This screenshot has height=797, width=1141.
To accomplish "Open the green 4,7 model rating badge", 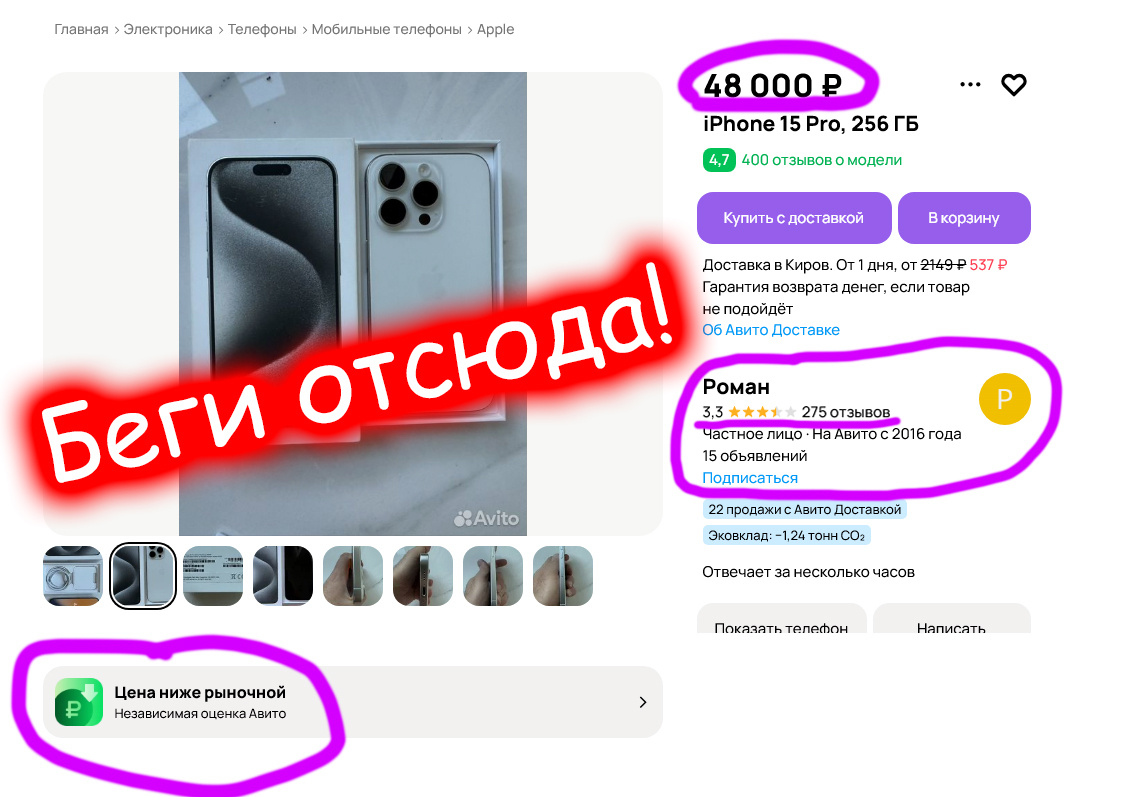I will 718,160.
